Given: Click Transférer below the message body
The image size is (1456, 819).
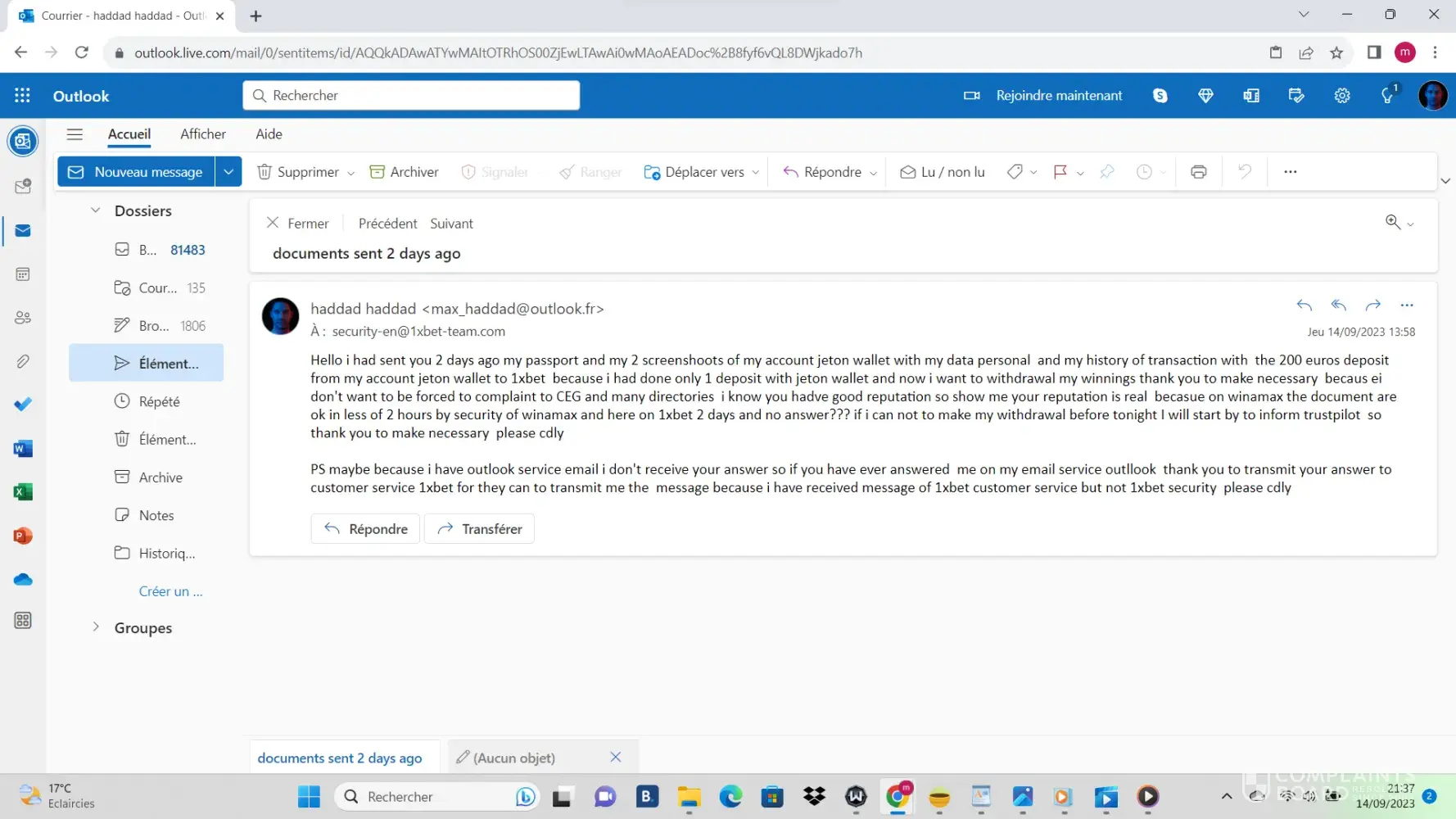Looking at the screenshot, I should pos(479,529).
